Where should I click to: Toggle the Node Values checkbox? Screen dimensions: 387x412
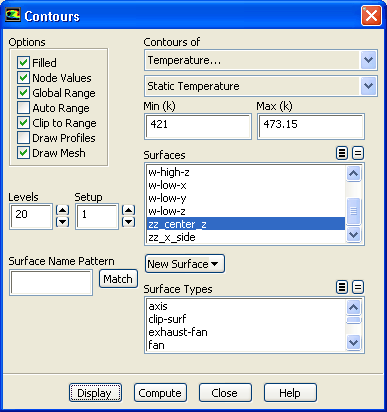coord(23,78)
